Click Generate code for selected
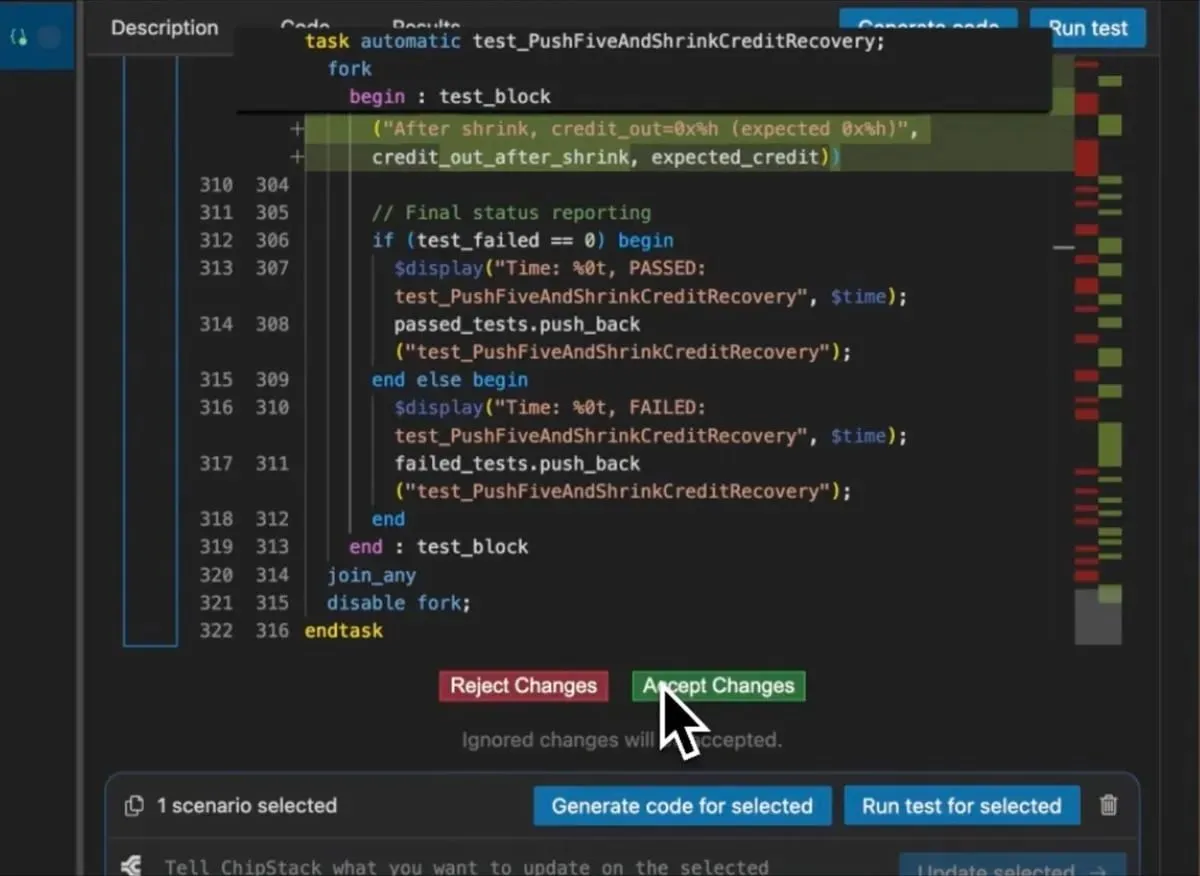 point(682,806)
